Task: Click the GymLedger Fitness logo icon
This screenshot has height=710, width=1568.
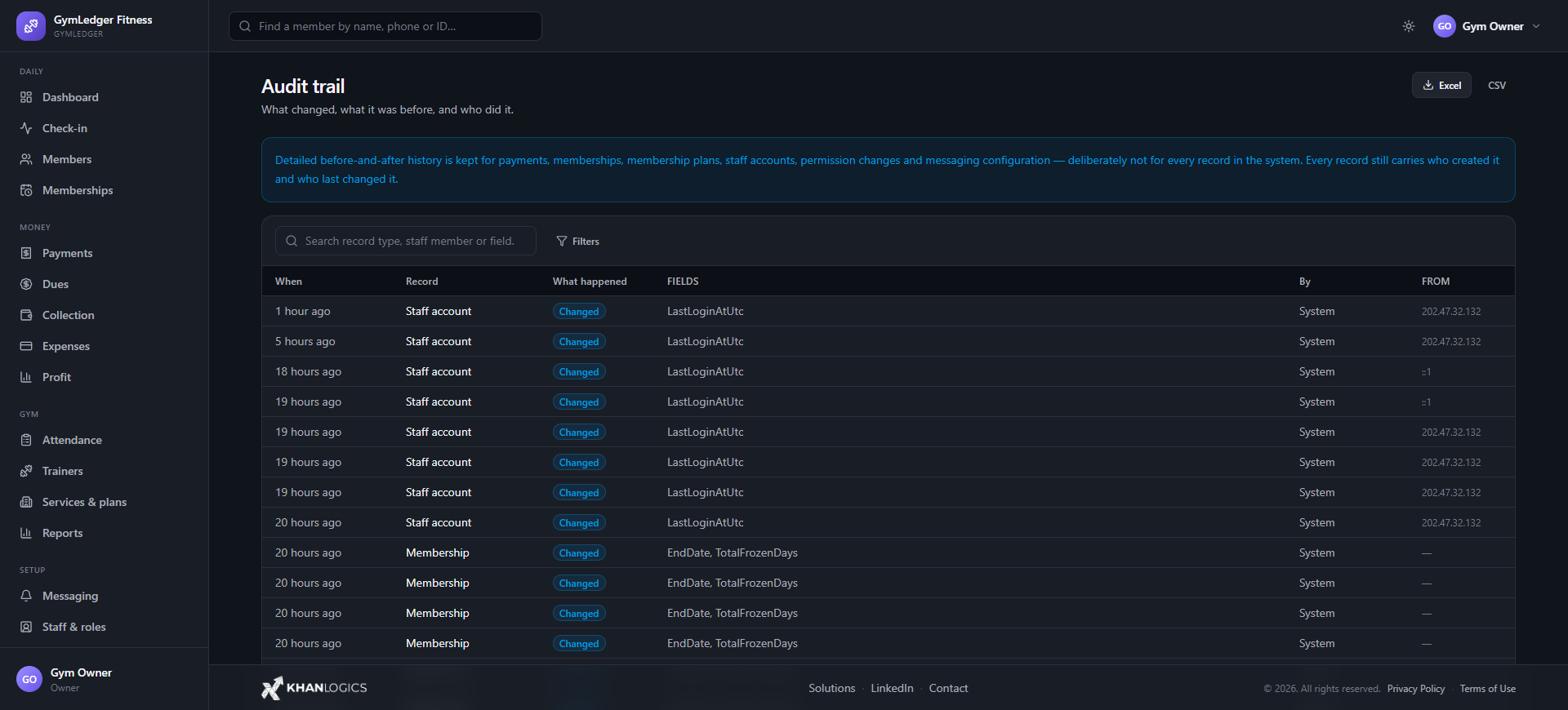Action: [x=31, y=26]
